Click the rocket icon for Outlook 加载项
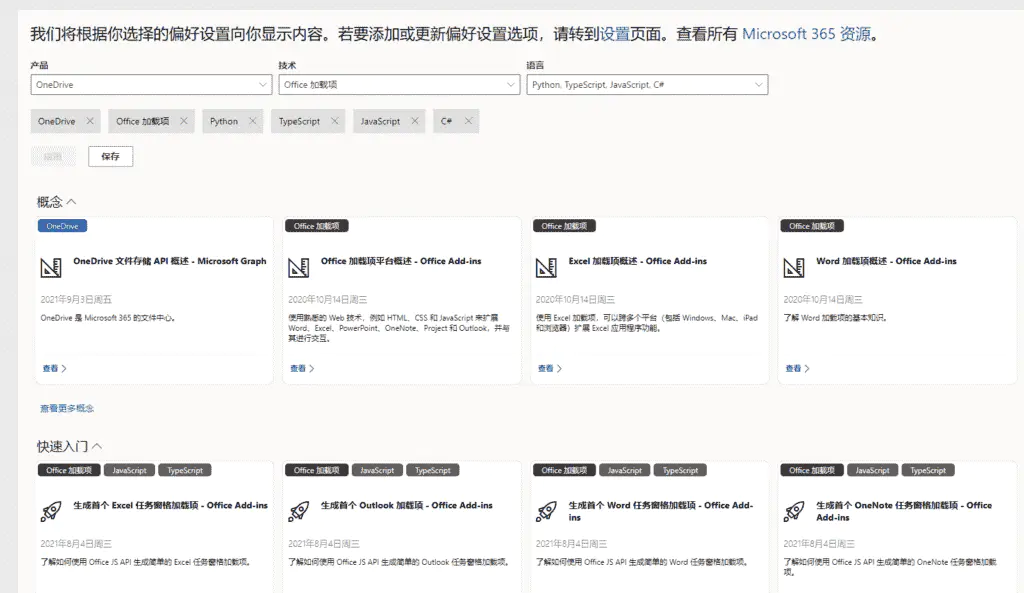The height and width of the screenshot is (593, 1024). click(298, 511)
